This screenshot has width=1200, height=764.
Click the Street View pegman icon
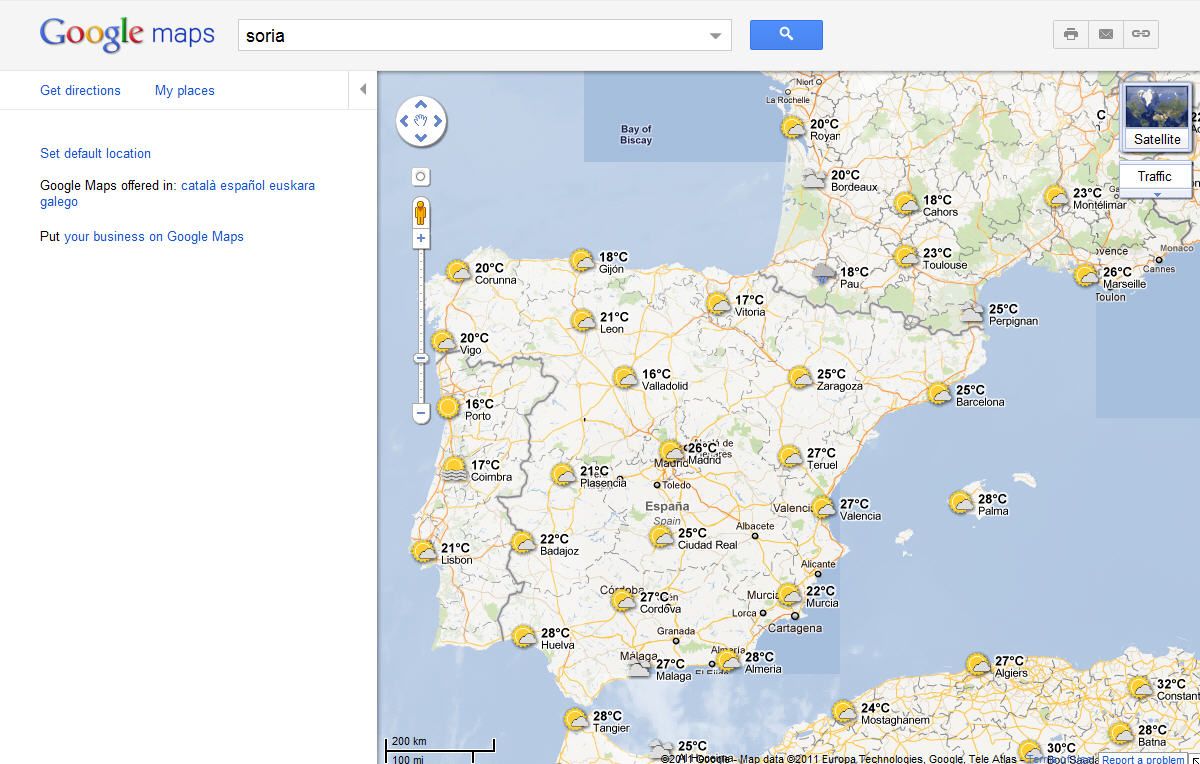tap(421, 213)
